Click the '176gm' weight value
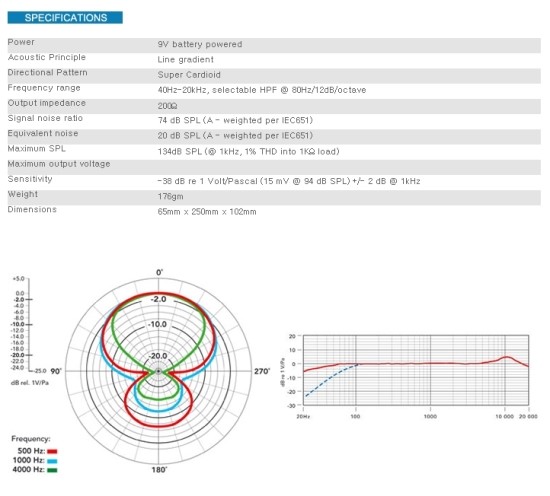Viewport: 550px width, 496px height. (170, 197)
